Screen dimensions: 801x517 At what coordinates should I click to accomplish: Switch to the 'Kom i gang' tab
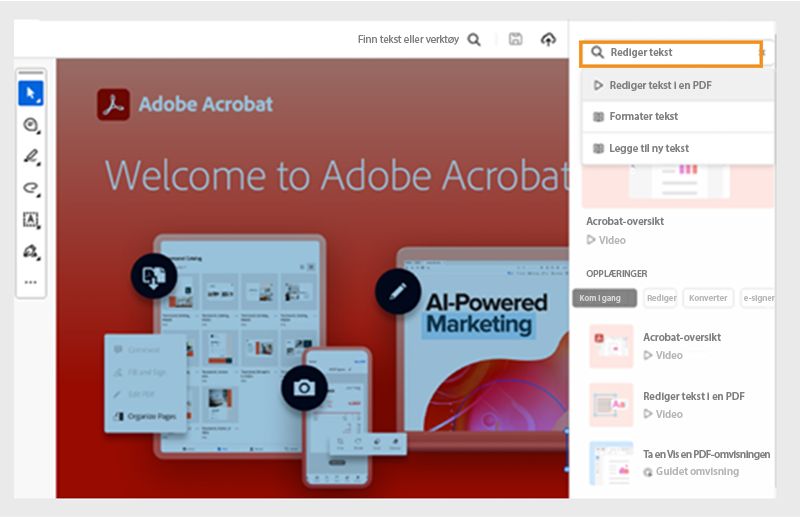(x=605, y=298)
